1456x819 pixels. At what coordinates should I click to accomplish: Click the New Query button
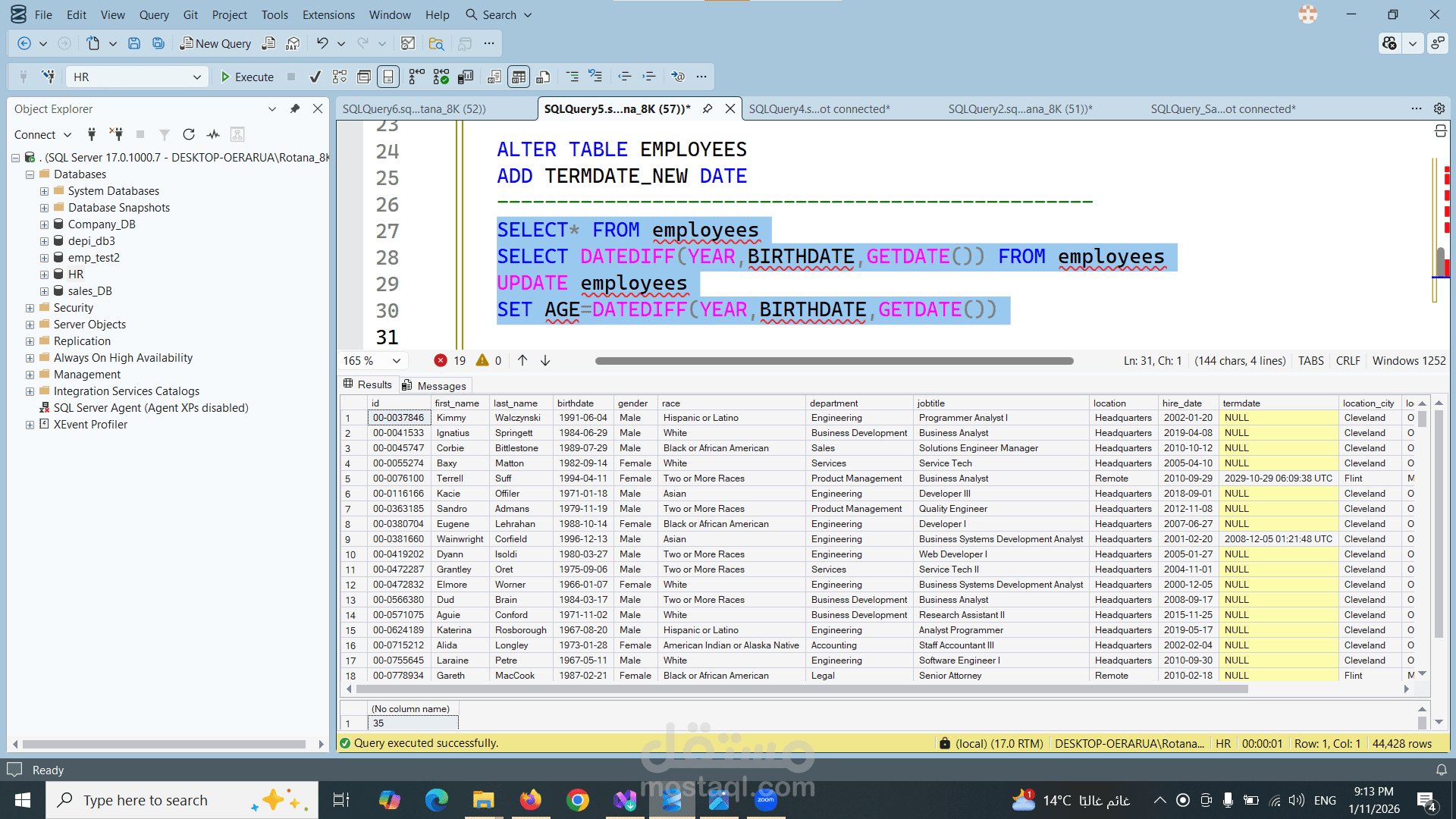pyautogui.click(x=215, y=43)
